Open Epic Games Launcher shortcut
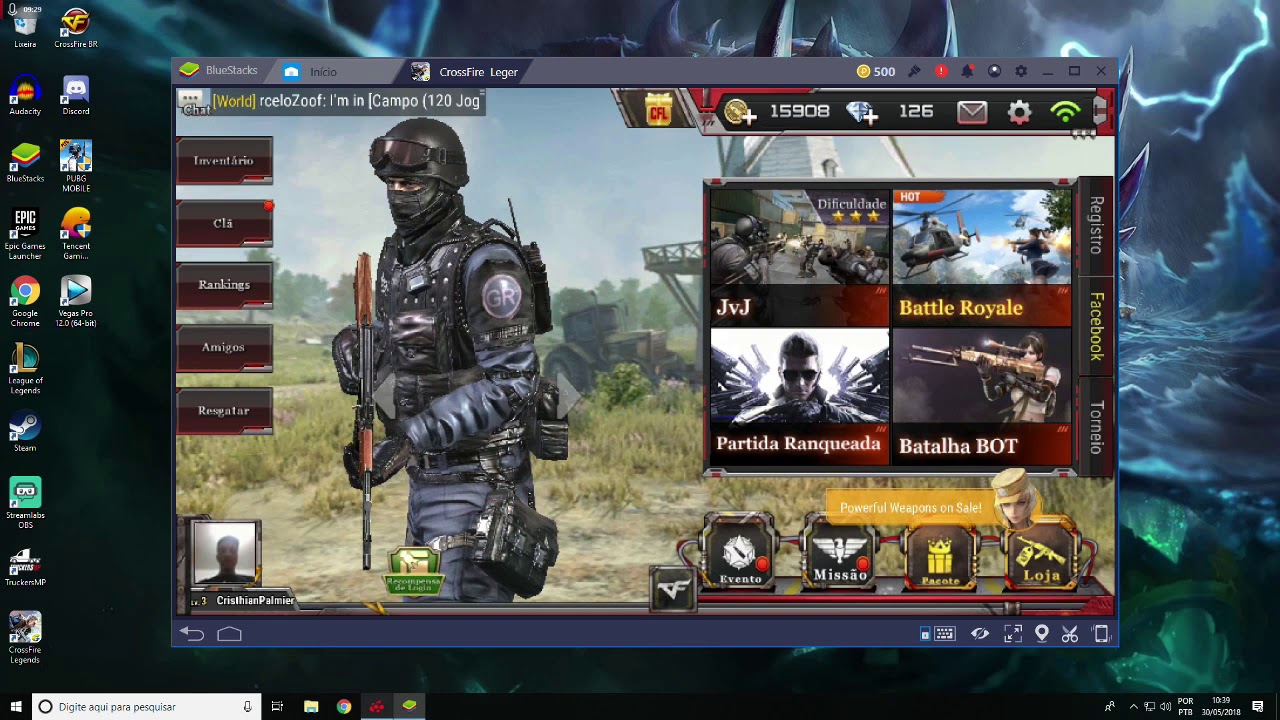Viewport: 1280px width, 720px height. [25, 234]
